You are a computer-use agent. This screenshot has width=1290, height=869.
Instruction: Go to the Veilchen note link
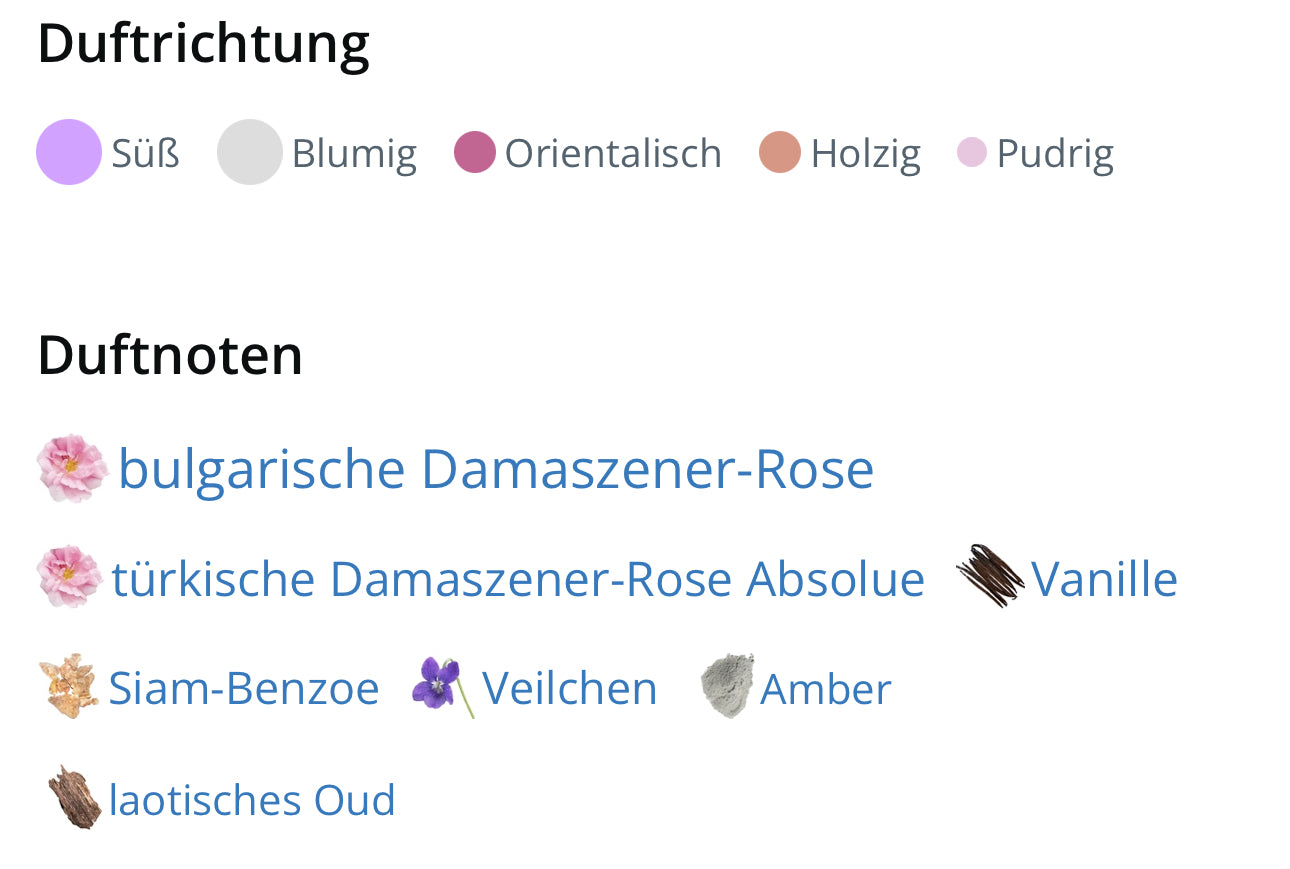pyautogui.click(x=570, y=688)
